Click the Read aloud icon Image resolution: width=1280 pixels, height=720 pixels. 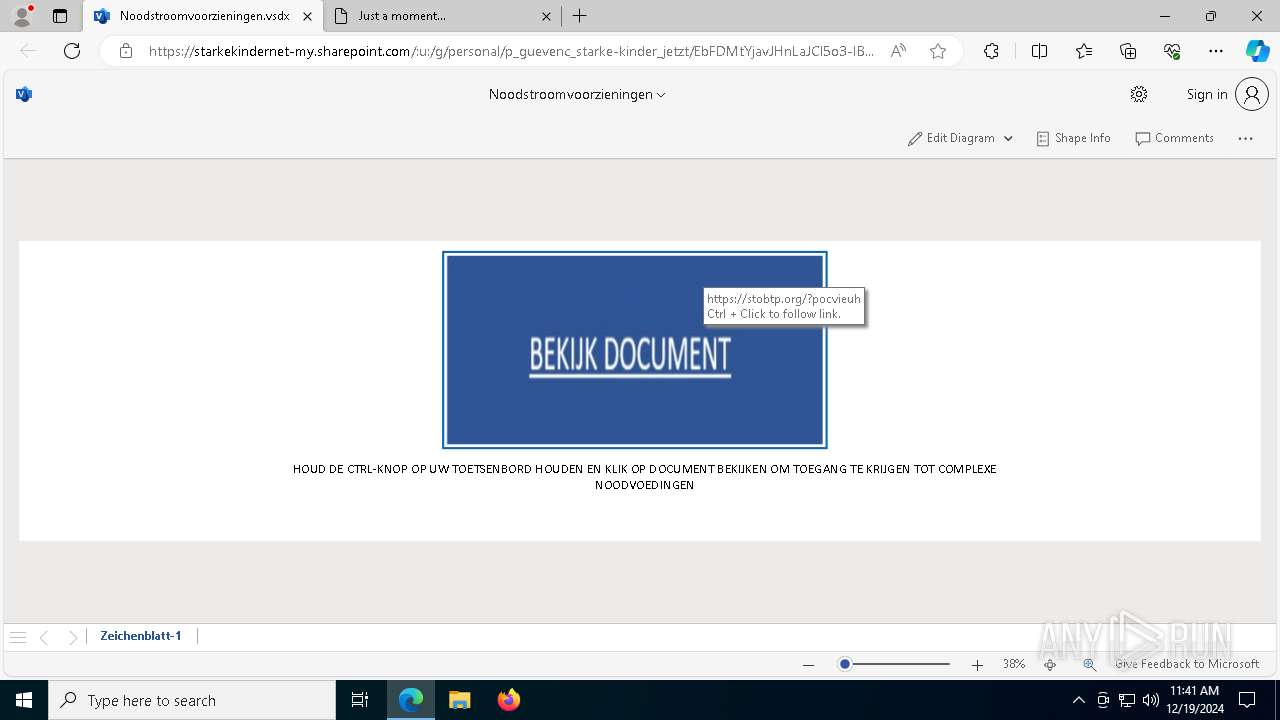coord(898,51)
